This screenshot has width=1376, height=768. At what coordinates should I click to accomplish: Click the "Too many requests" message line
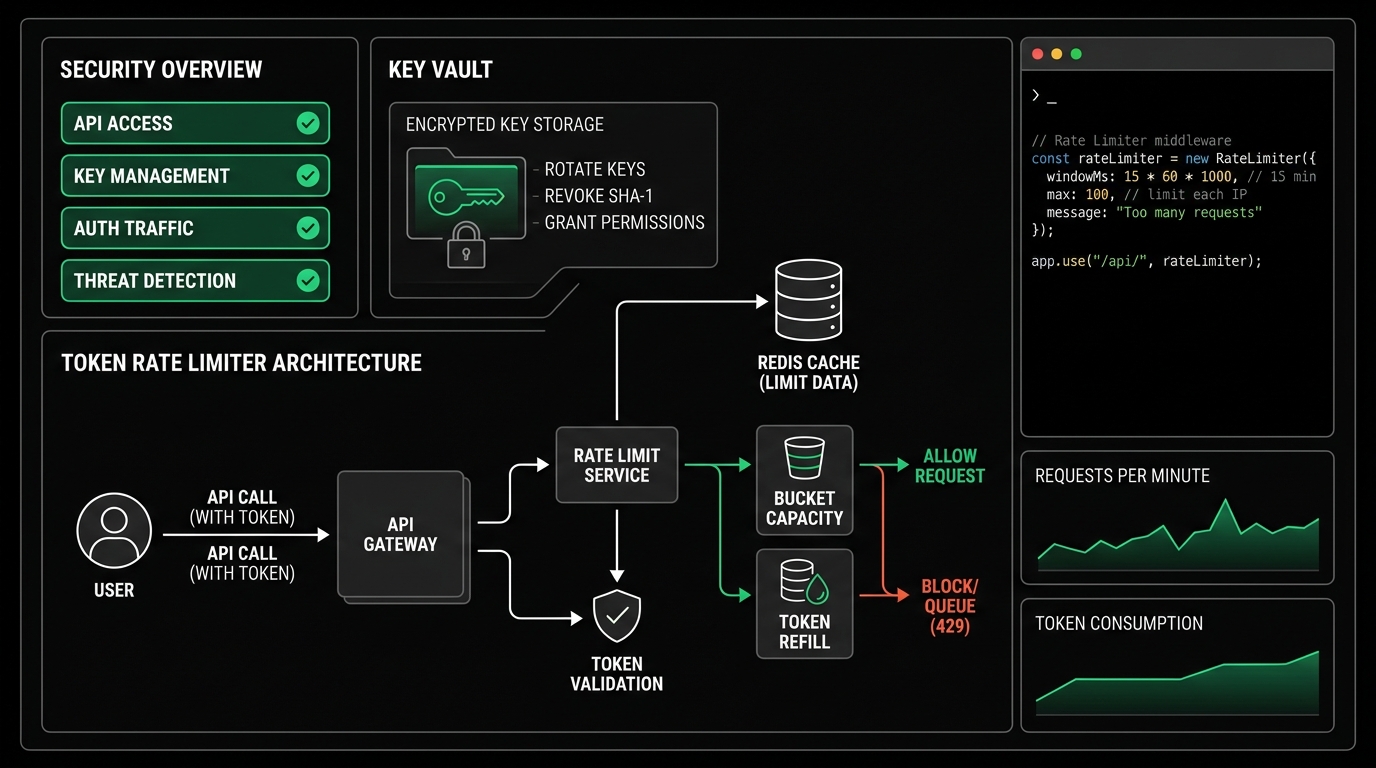pos(1154,212)
